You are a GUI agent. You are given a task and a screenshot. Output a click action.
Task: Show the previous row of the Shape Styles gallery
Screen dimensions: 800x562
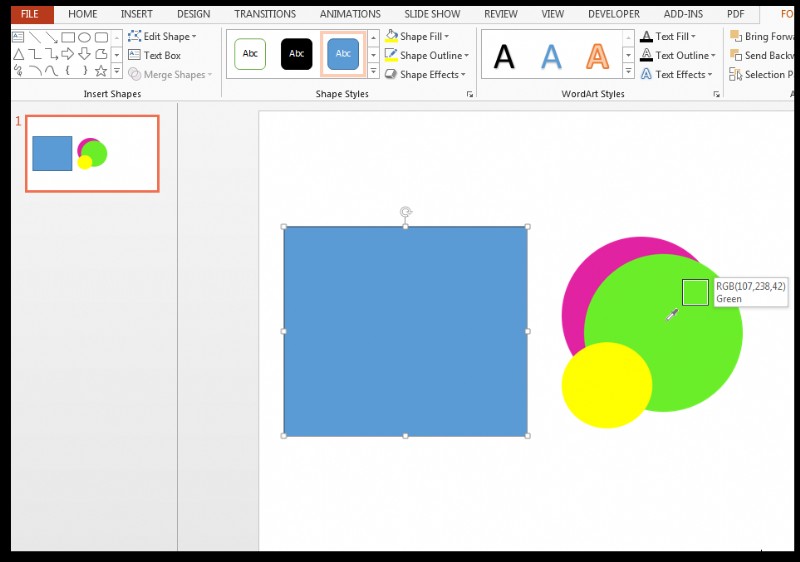tap(373, 37)
